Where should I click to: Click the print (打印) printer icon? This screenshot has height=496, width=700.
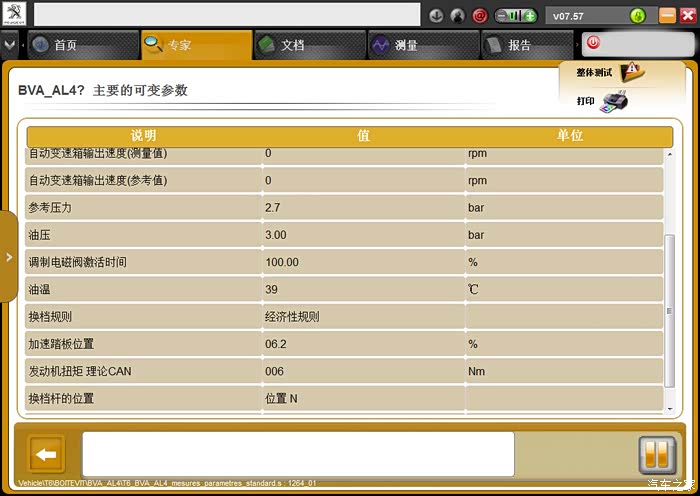[x=614, y=101]
